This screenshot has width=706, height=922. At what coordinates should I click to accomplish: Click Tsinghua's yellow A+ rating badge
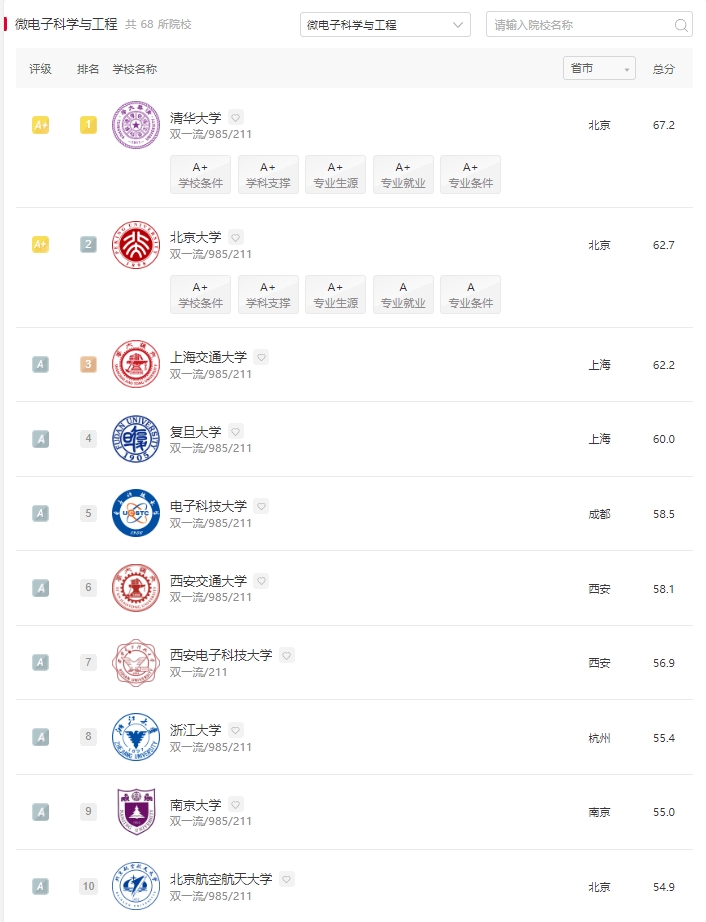click(41, 125)
